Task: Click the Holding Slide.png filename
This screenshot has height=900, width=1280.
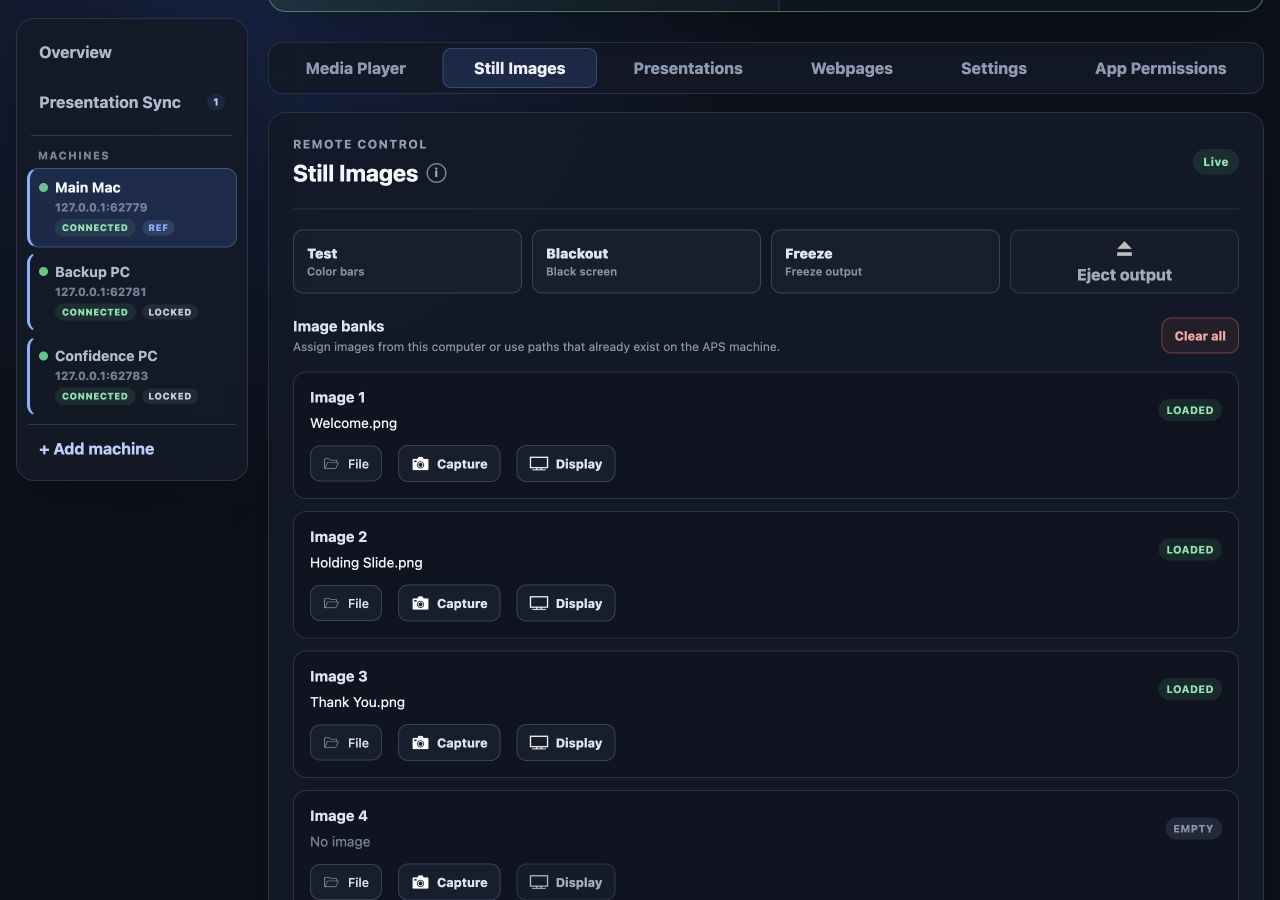Action: click(x=366, y=563)
